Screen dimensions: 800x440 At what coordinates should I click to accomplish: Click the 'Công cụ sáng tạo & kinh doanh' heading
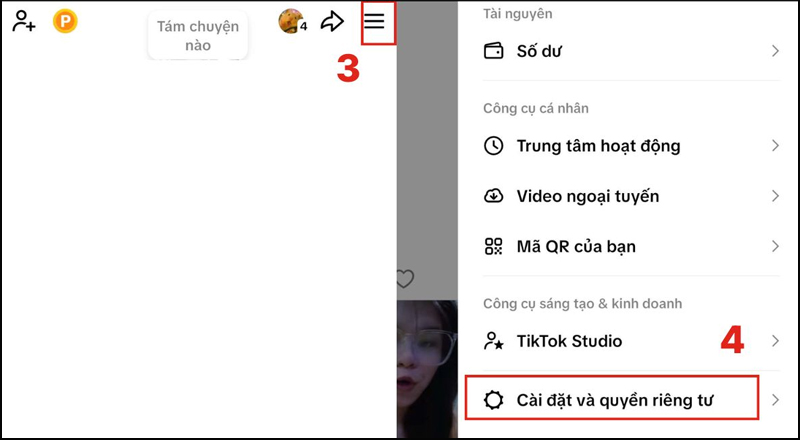[583, 304]
